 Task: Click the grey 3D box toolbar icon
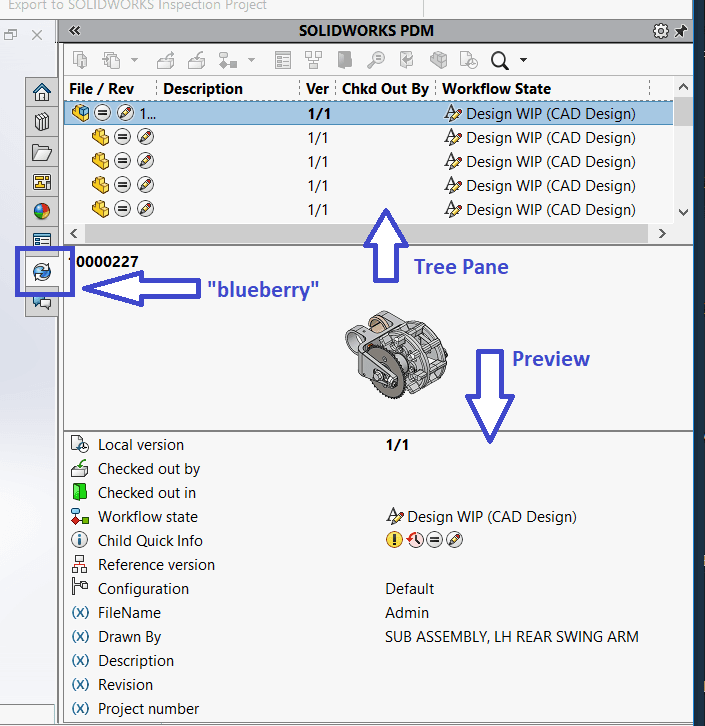pos(438,60)
